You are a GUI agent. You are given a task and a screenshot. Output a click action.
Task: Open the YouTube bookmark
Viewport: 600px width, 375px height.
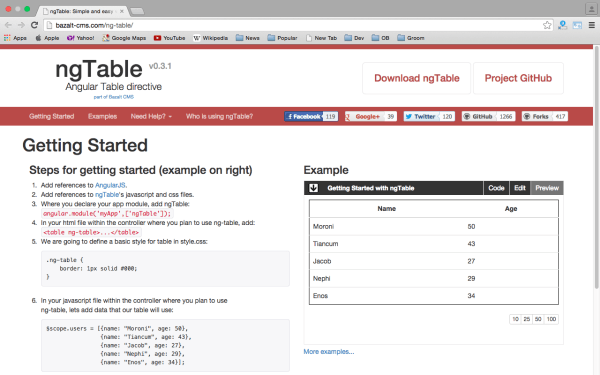coord(169,38)
